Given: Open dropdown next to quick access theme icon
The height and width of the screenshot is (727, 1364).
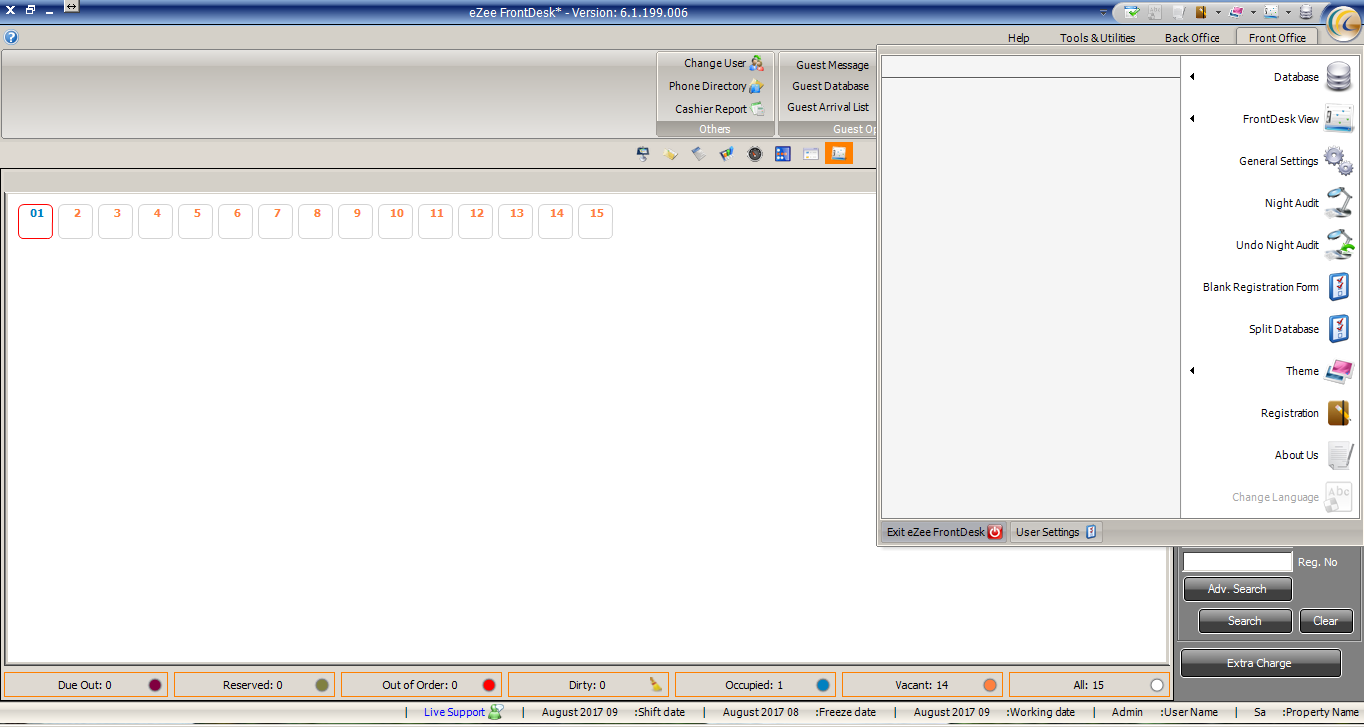Looking at the screenshot, I should click(1253, 13).
